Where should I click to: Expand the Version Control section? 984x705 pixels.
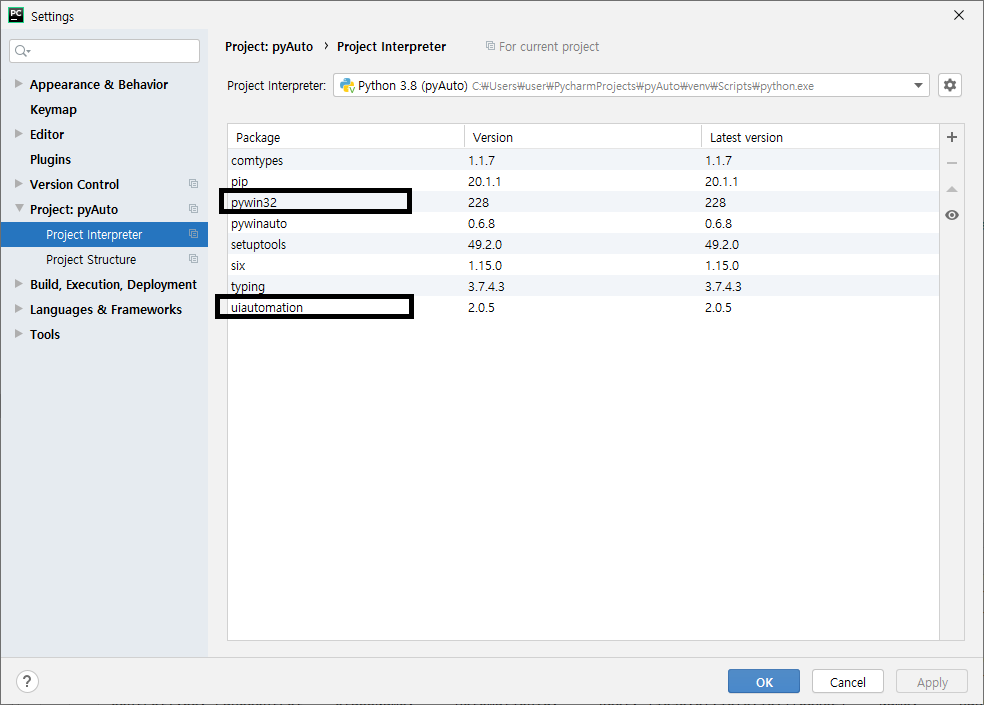[19, 184]
